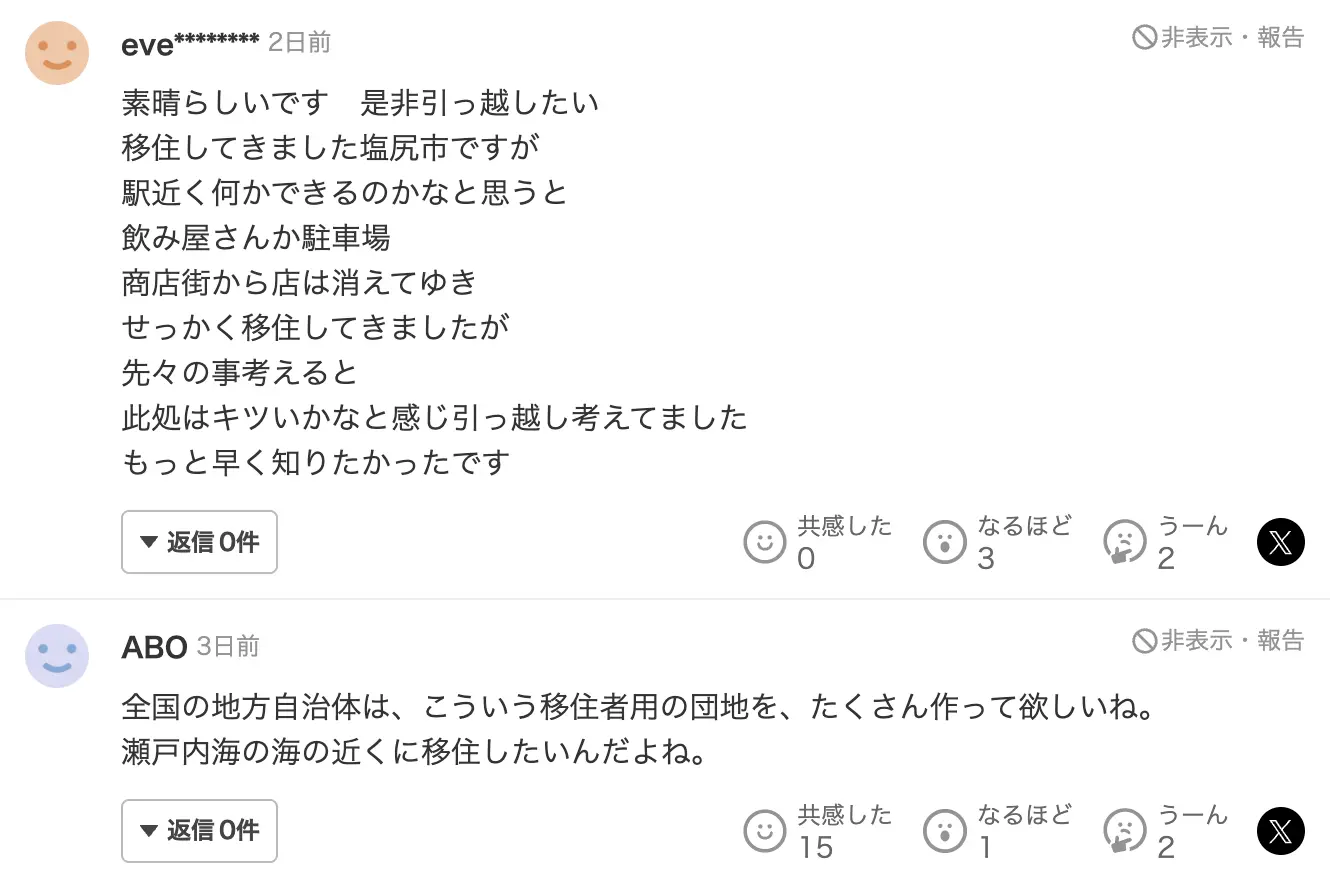Share eve's comment on X
The image size is (1330, 884).
[1280, 542]
